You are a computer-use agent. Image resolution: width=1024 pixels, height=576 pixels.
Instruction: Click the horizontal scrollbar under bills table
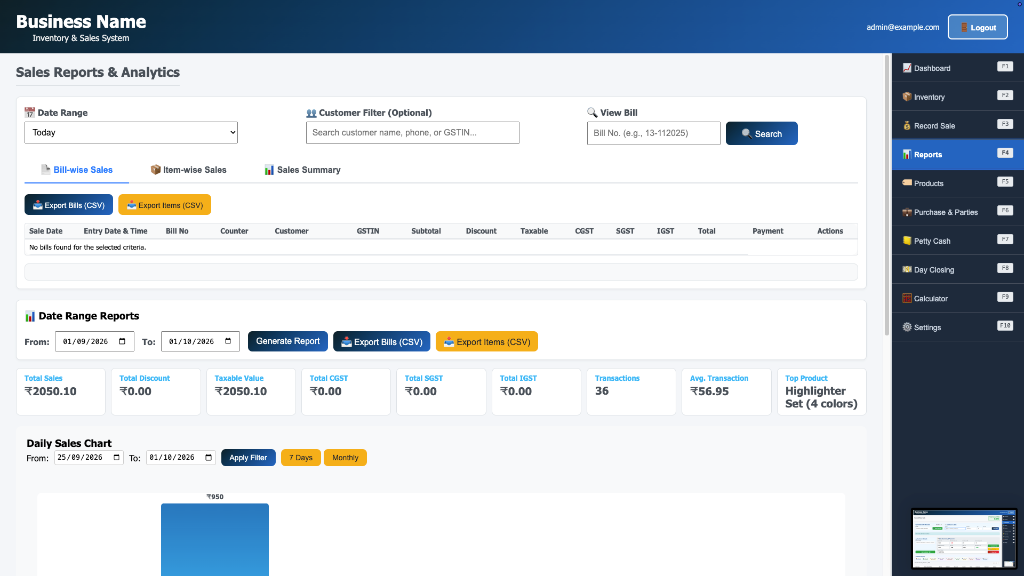coord(441,272)
